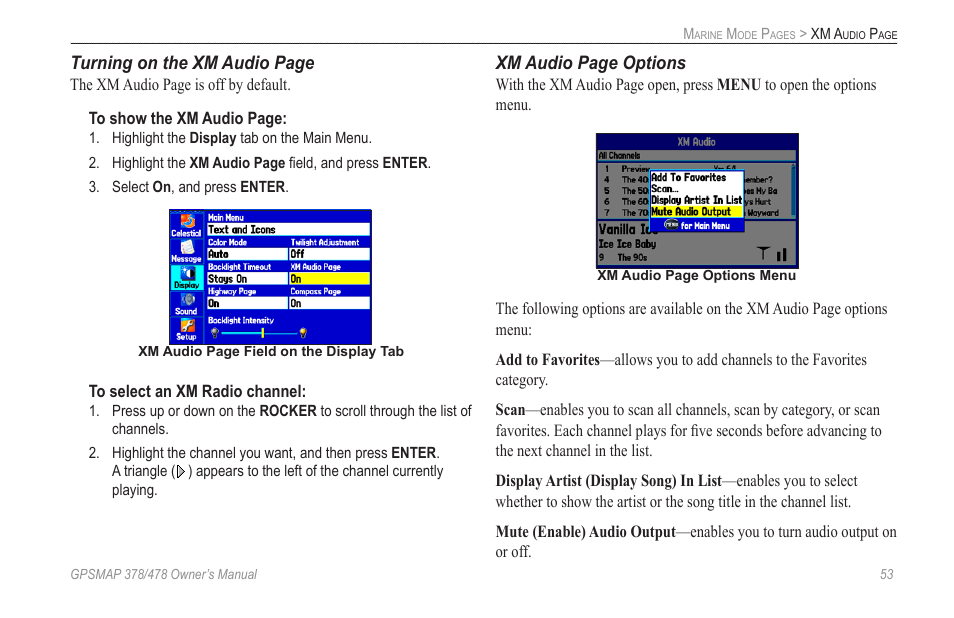Viewport: 954px width, 618px height.
Task: Click the triangle play indicator symbol
Action: click(x=181, y=471)
